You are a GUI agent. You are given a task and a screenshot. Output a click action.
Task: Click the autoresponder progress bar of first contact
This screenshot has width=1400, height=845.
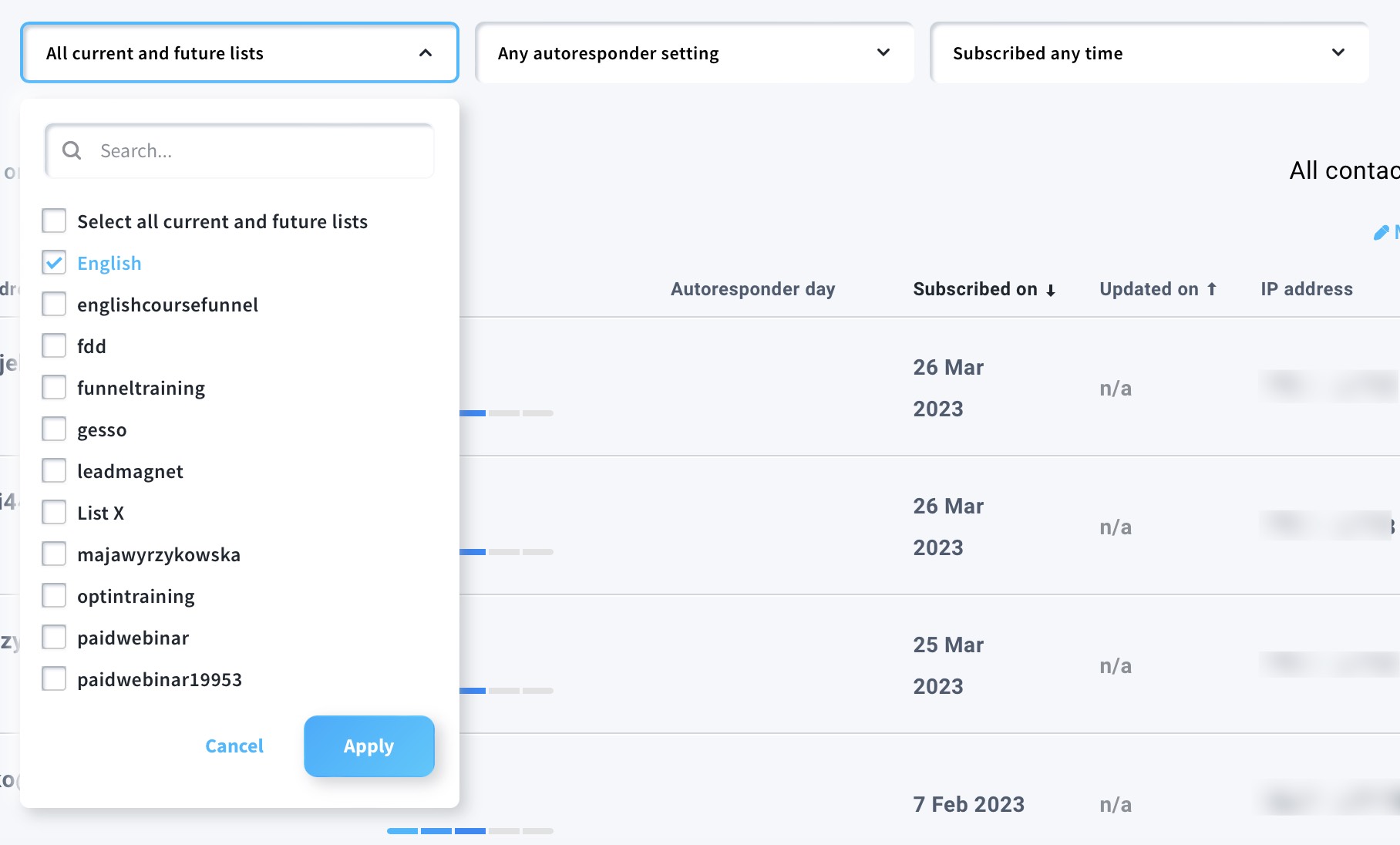(x=506, y=413)
